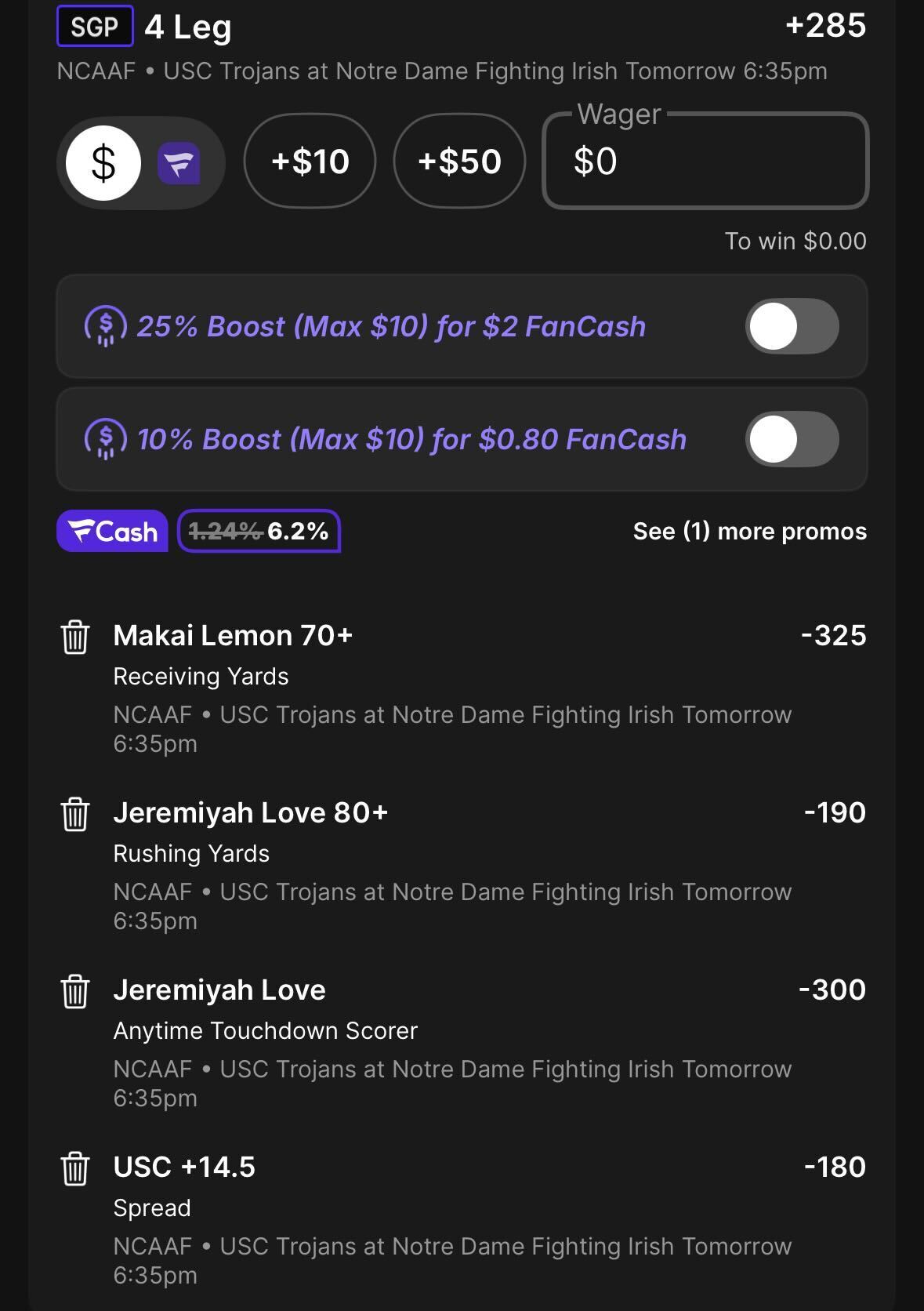The width and height of the screenshot is (924, 1311).
Task: Click the Wager amount input field
Action: (x=705, y=162)
